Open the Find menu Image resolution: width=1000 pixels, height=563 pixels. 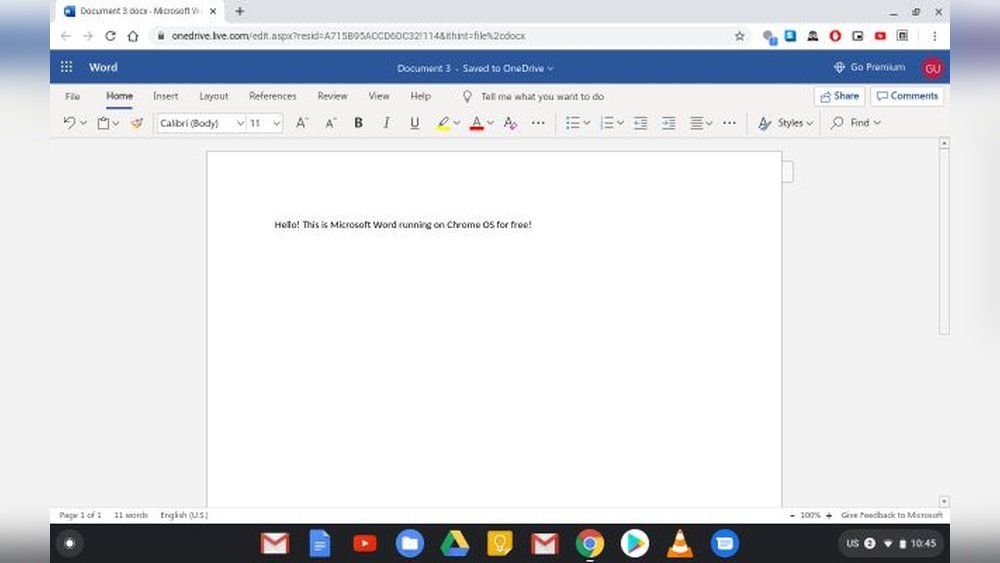pyautogui.click(x=856, y=122)
